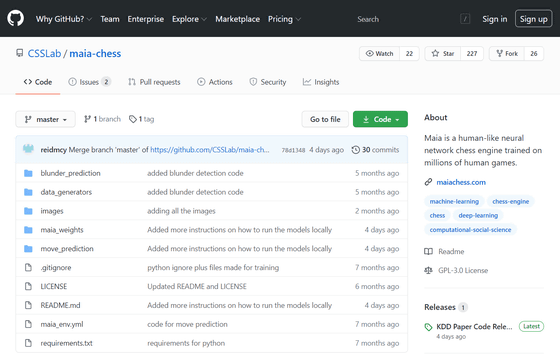Expand the master branch dropdown
The image size is (560, 360).
45,119
